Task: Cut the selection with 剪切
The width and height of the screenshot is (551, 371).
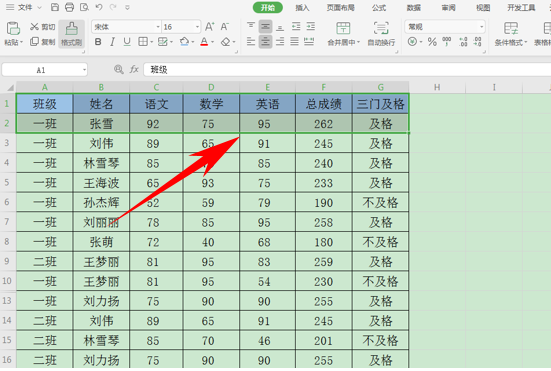Action: 43,27
